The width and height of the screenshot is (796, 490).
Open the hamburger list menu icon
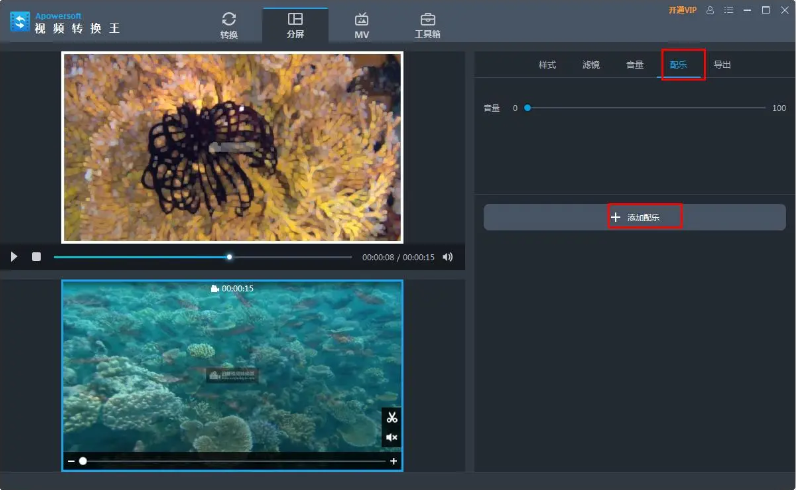pyautogui.click(x=727, y=10)
